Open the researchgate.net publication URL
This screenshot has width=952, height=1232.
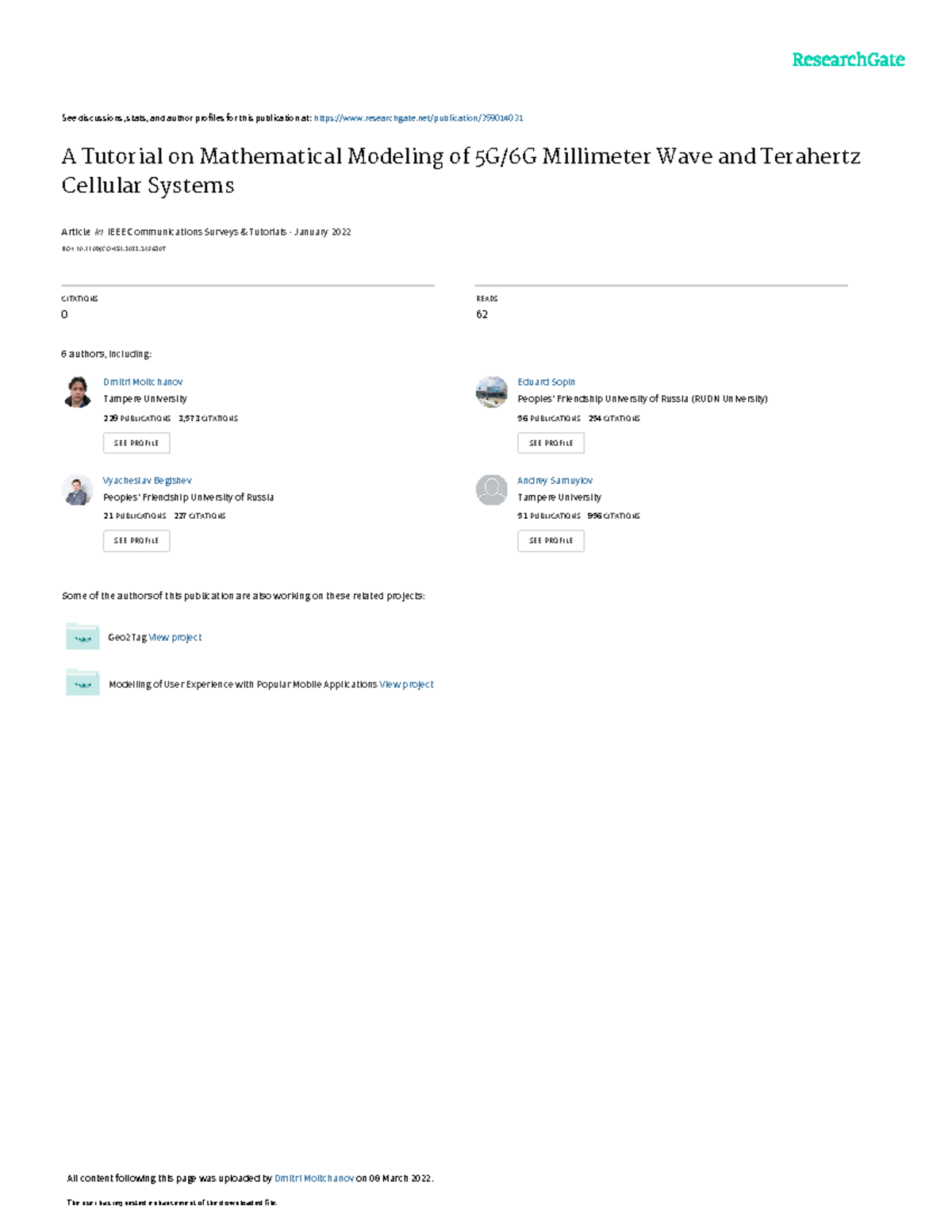pyautogui.click(x=418, y=118)
